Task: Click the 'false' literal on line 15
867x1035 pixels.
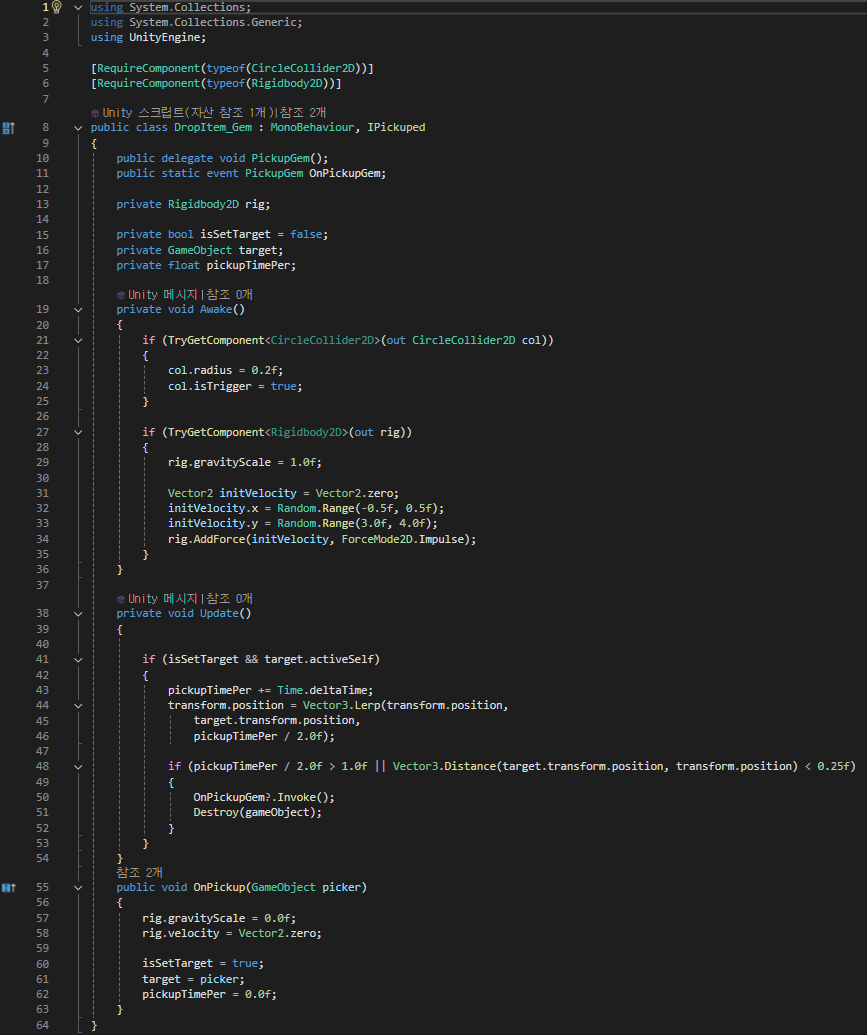Action: 306,235
